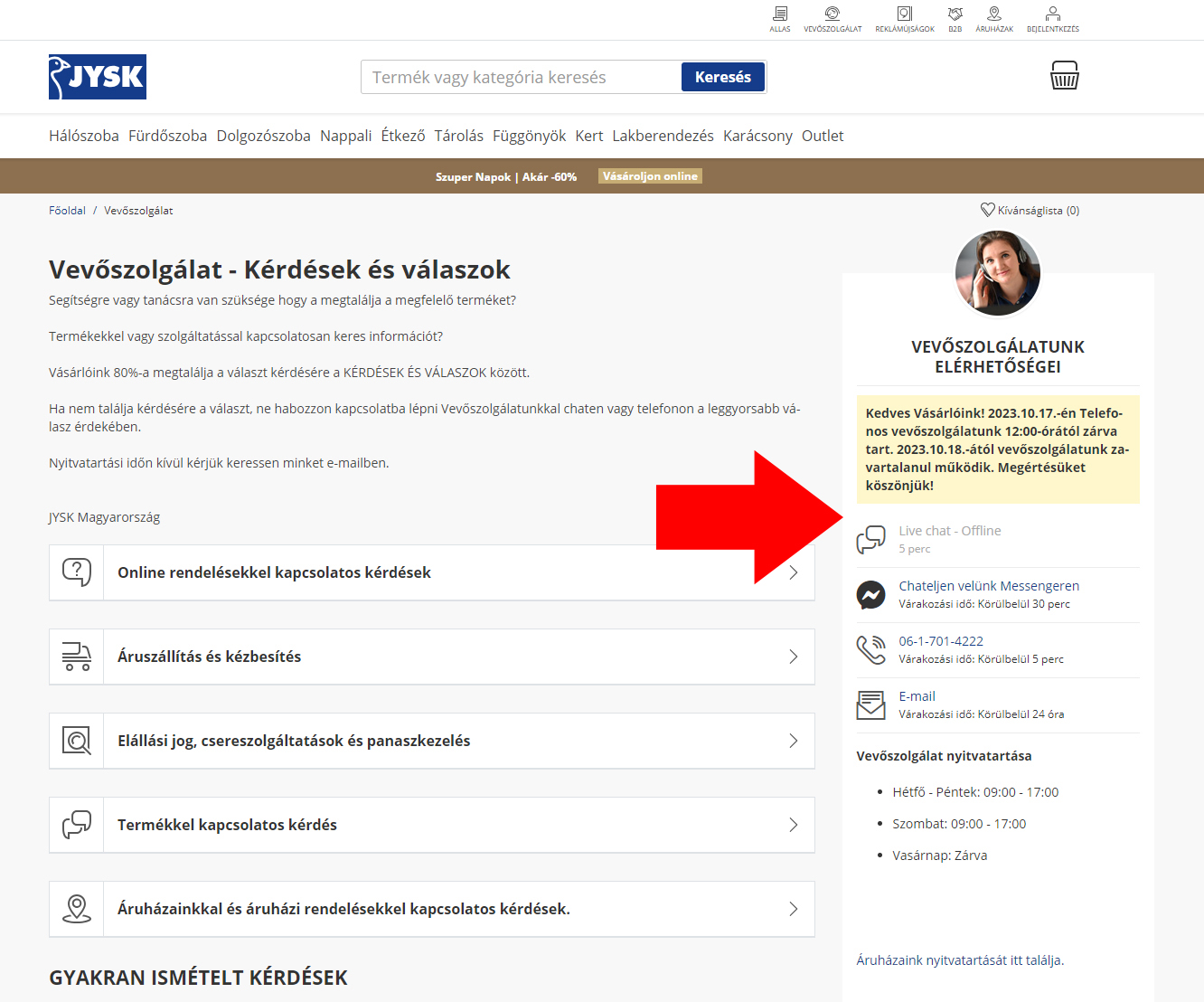This screenshot has height=1002, width=1204.
Task: Expand Termékkel kapcsolatos kérdés section
Action: point(432,825)
